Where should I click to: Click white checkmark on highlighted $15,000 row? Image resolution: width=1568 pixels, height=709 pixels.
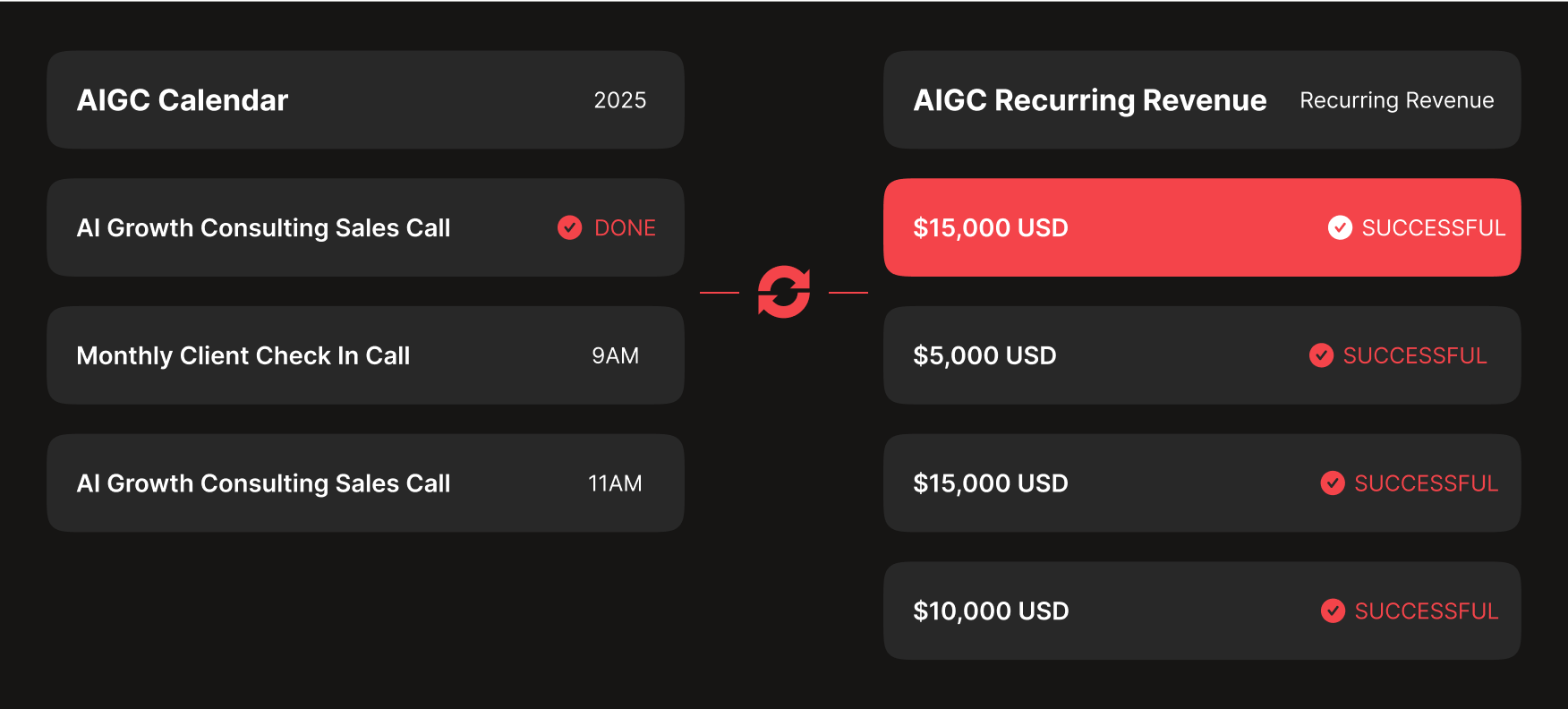[x=1340, y=227]
